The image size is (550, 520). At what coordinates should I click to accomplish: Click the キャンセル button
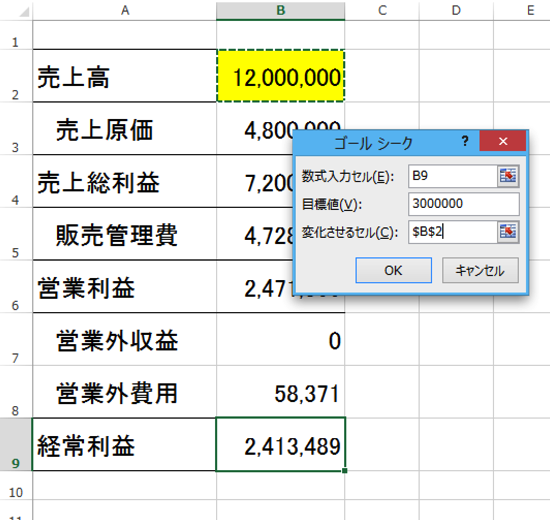(x=480, y=270)
